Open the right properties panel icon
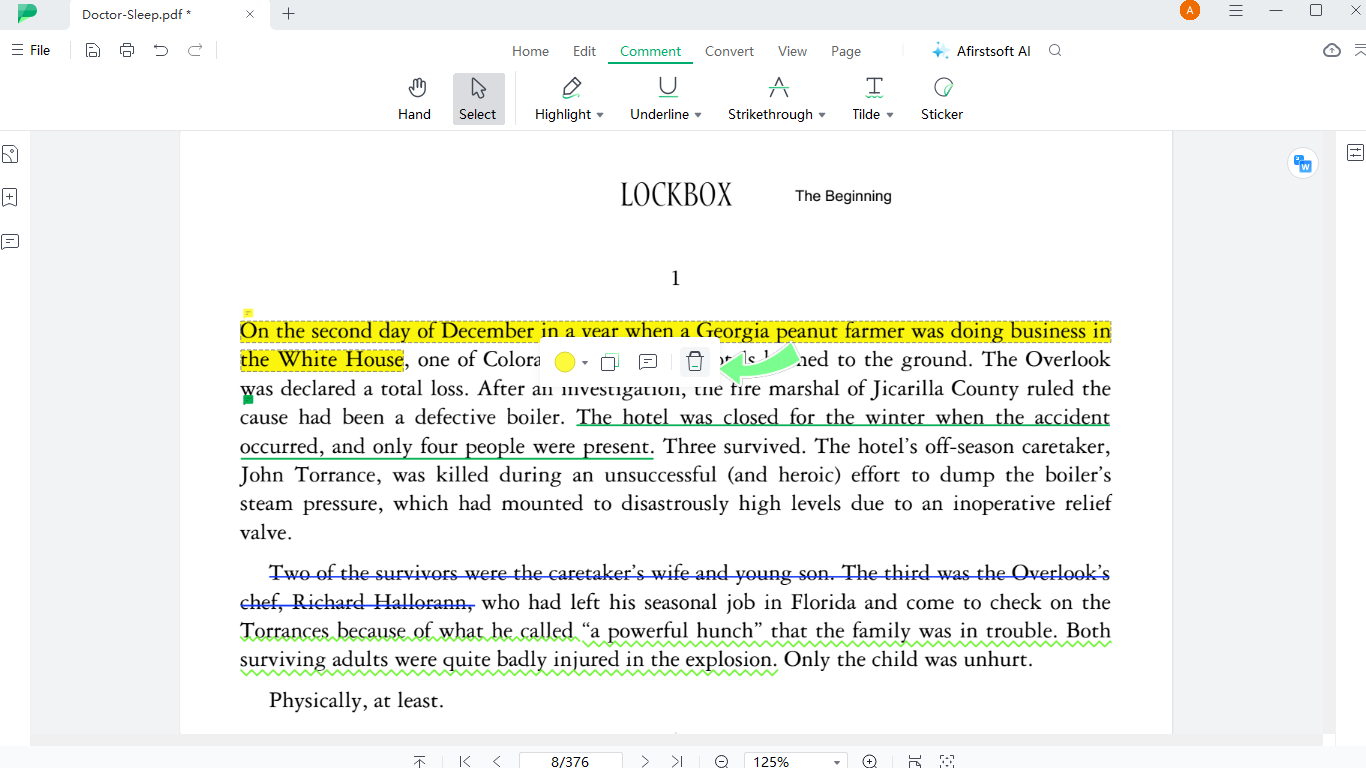Image resolution: width=1366 pixels, height=768 pixels. tap(1355, 153)
